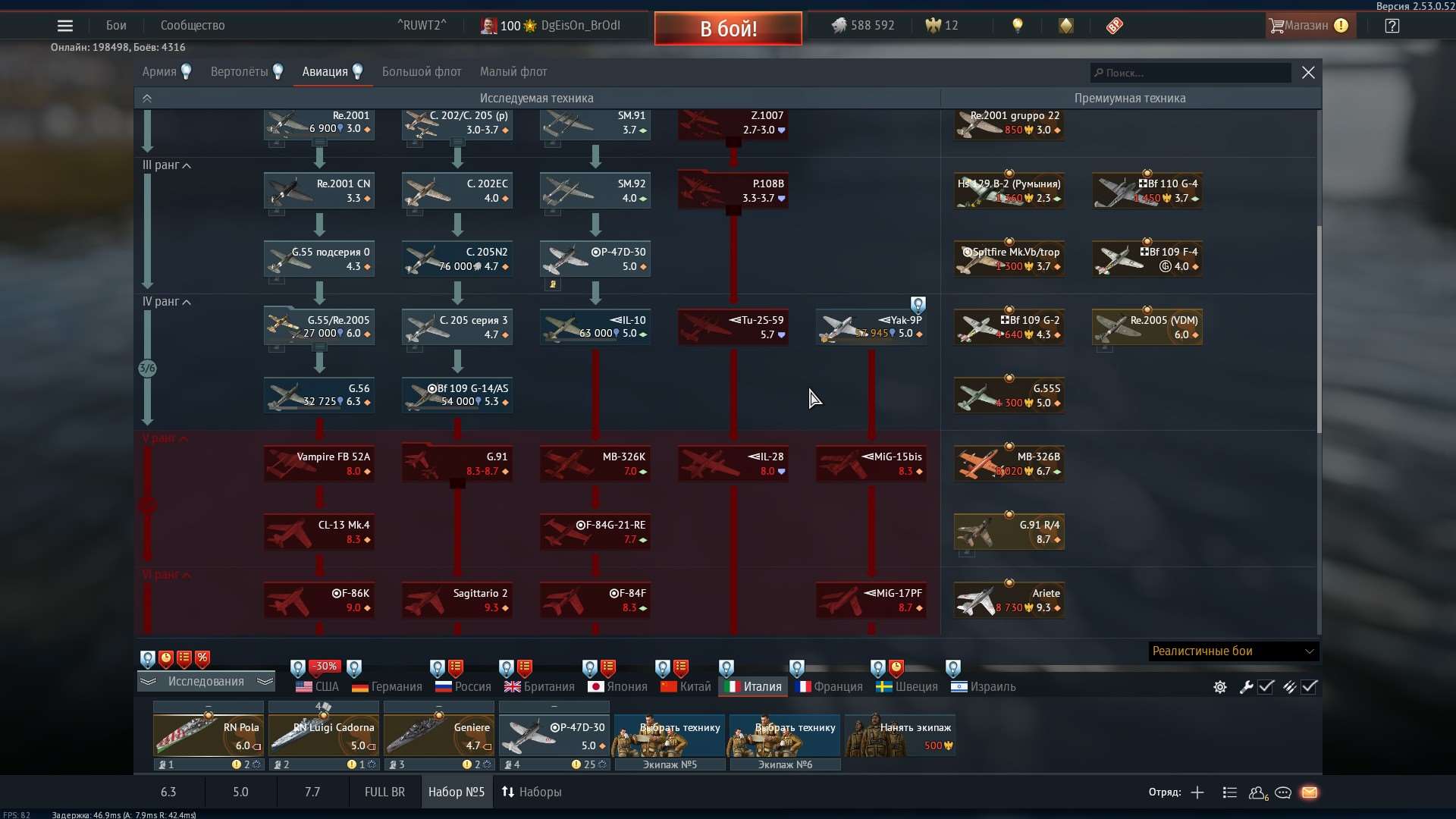Collapse the IV ранг section
The image size is (1456, 819).
coord(187,302)
